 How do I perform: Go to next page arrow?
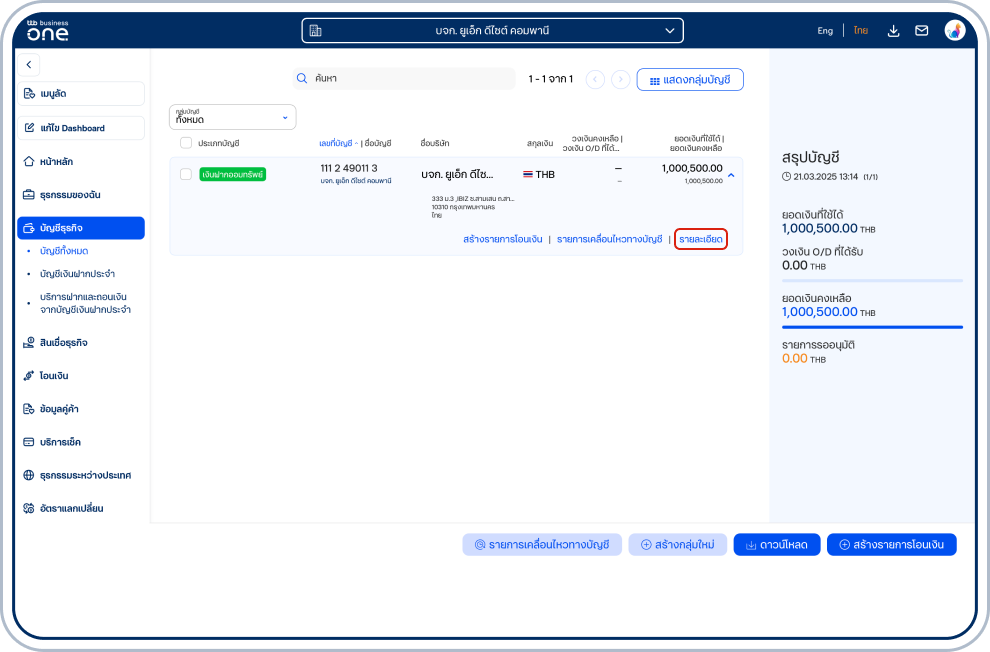pos(621,79)
